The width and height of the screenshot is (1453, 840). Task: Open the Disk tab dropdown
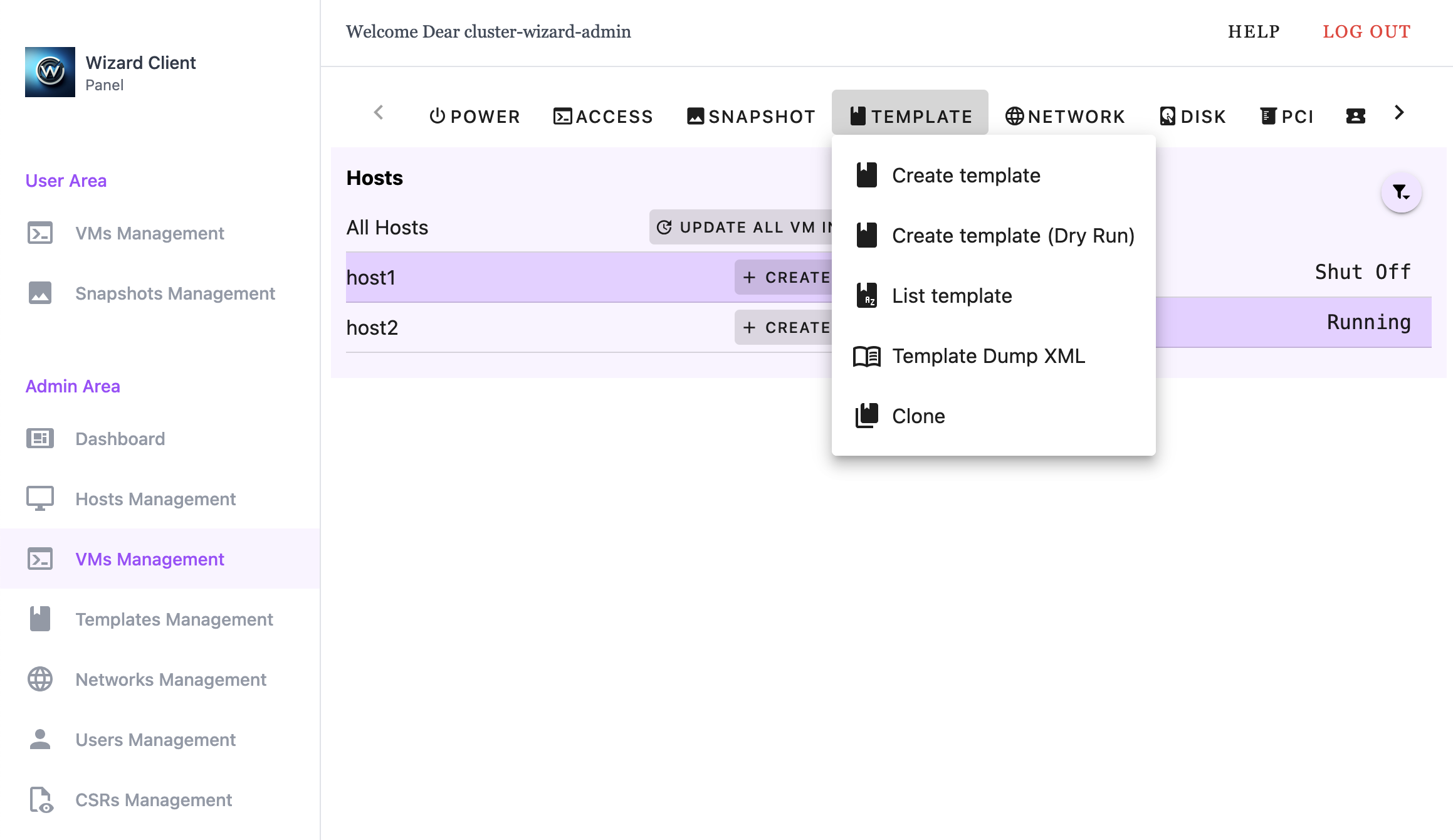1193,116
